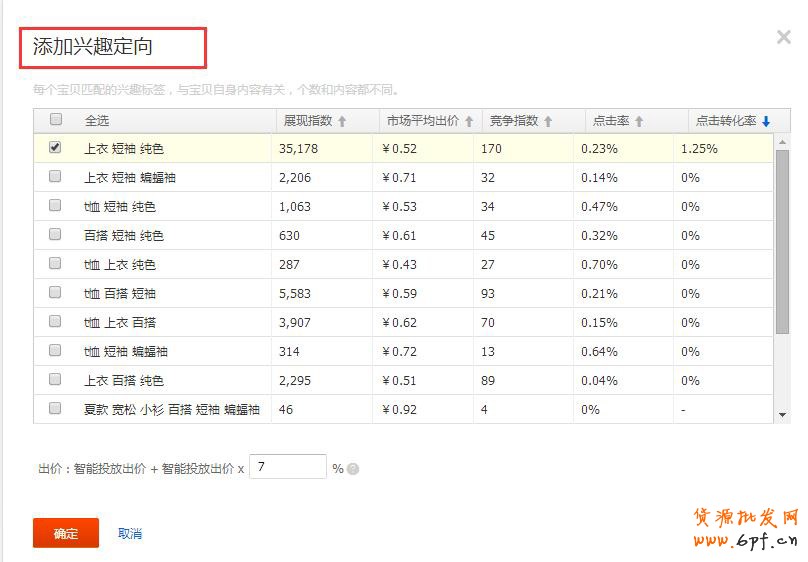The image size is (808, 562).
Task: Click the 展现指数 column header
Action: [x=307, y=121]
